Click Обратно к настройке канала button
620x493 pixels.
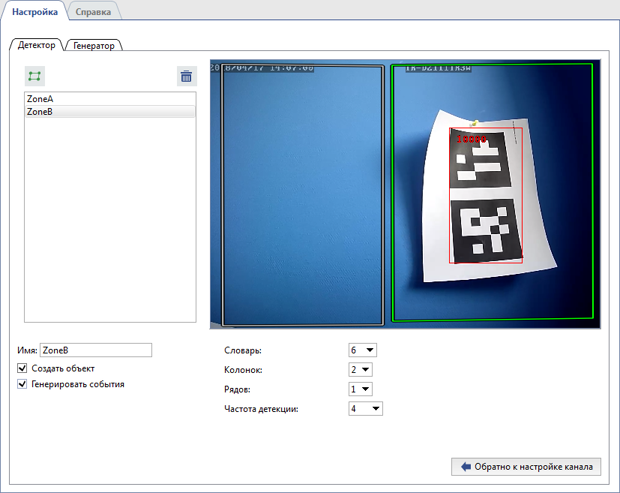(x=527, y=466)
